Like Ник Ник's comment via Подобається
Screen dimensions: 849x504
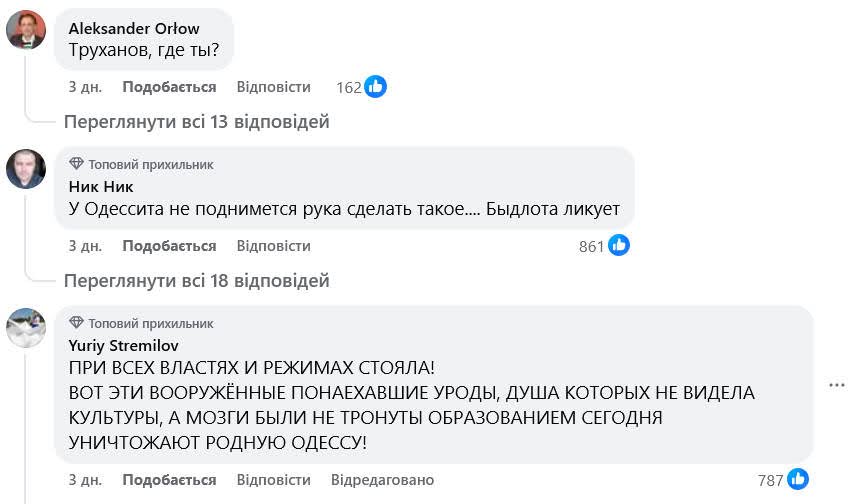point(169,246)
